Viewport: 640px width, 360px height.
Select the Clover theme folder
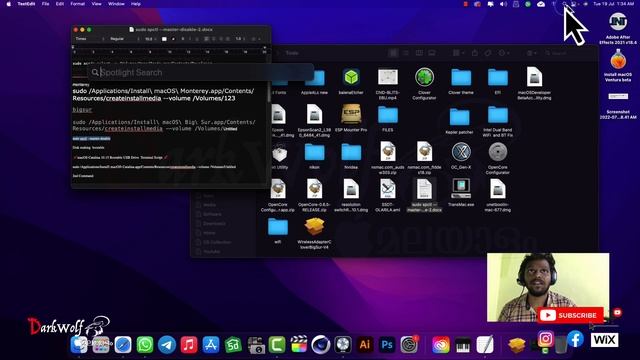[x=461, y=77]
